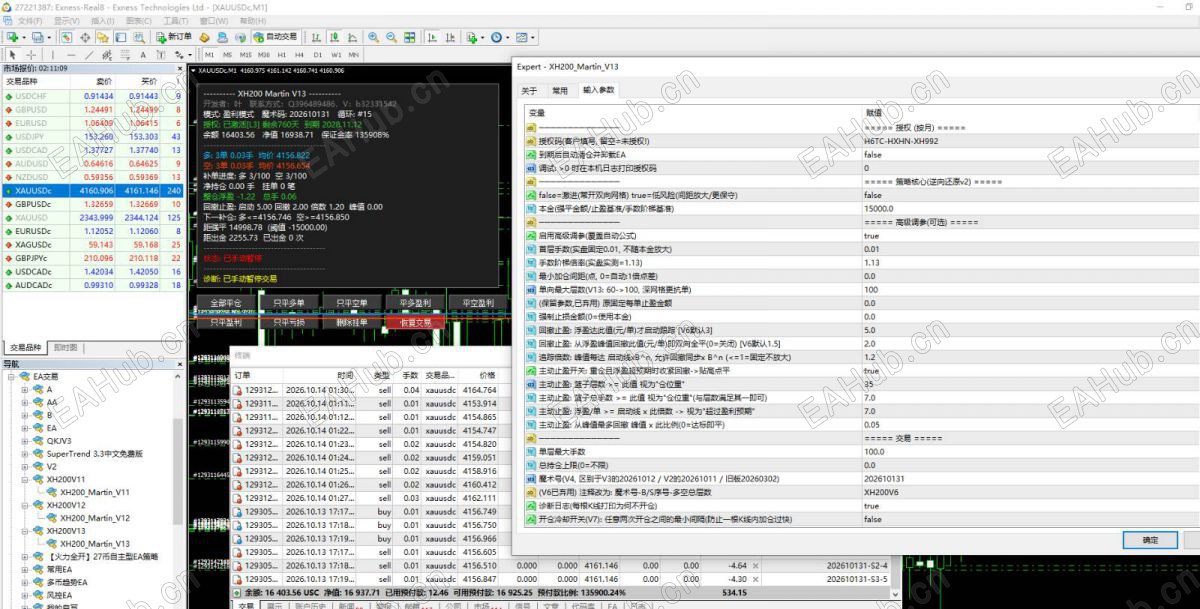This screenshot has width=1200, height=609.
Task: Switch chart timeframe to H1
Action: [282, 54]
